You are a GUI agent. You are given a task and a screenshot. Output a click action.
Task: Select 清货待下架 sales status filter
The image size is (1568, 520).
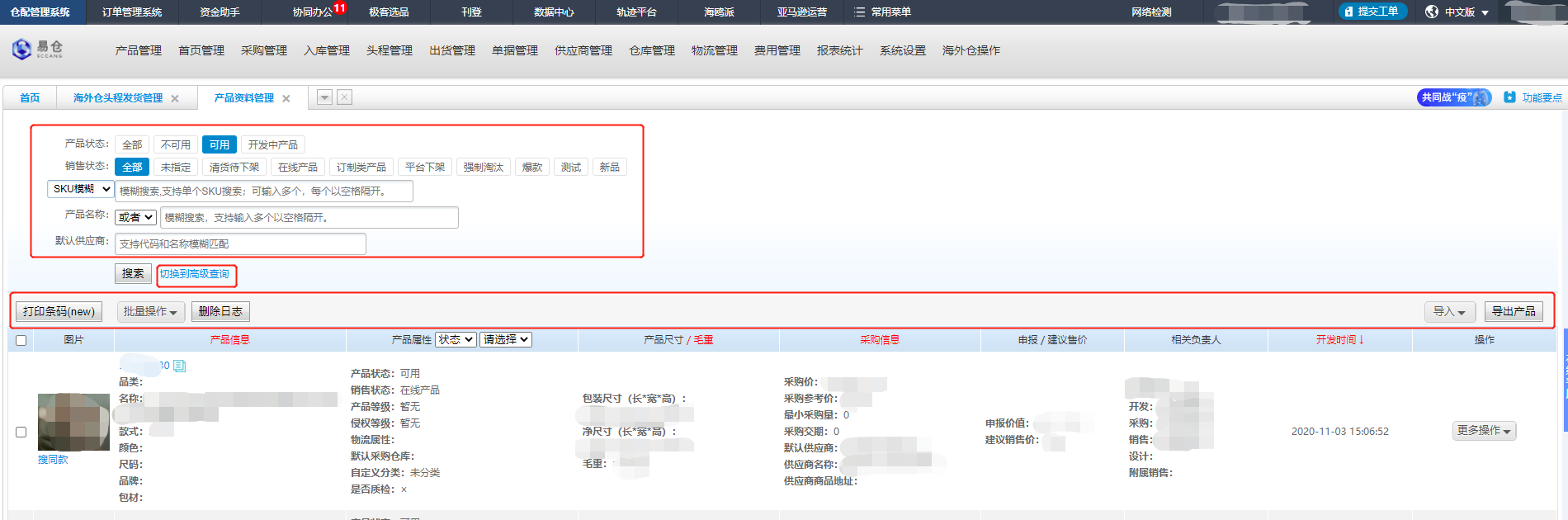[x=234, y=167]
